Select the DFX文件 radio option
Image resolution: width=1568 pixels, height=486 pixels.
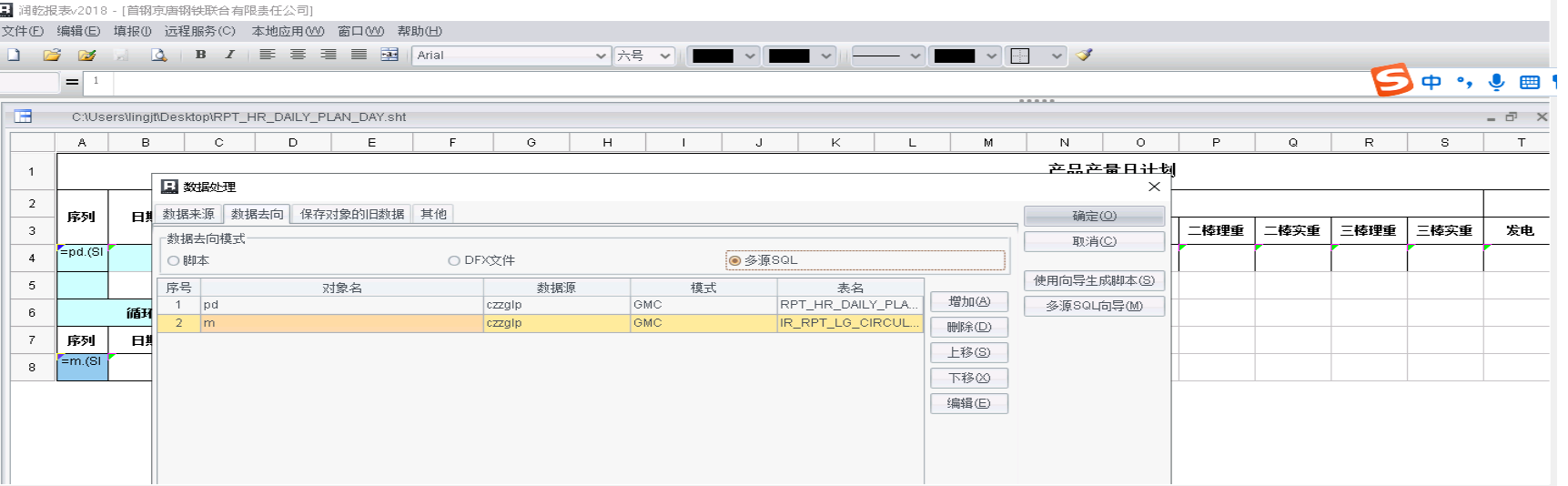coord(454,261)
